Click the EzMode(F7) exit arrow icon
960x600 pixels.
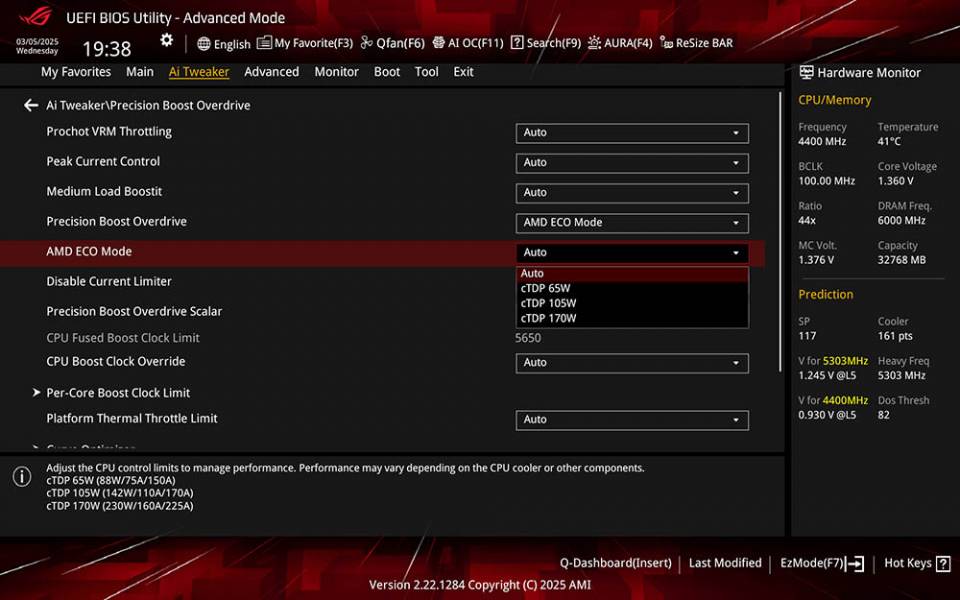855,563
